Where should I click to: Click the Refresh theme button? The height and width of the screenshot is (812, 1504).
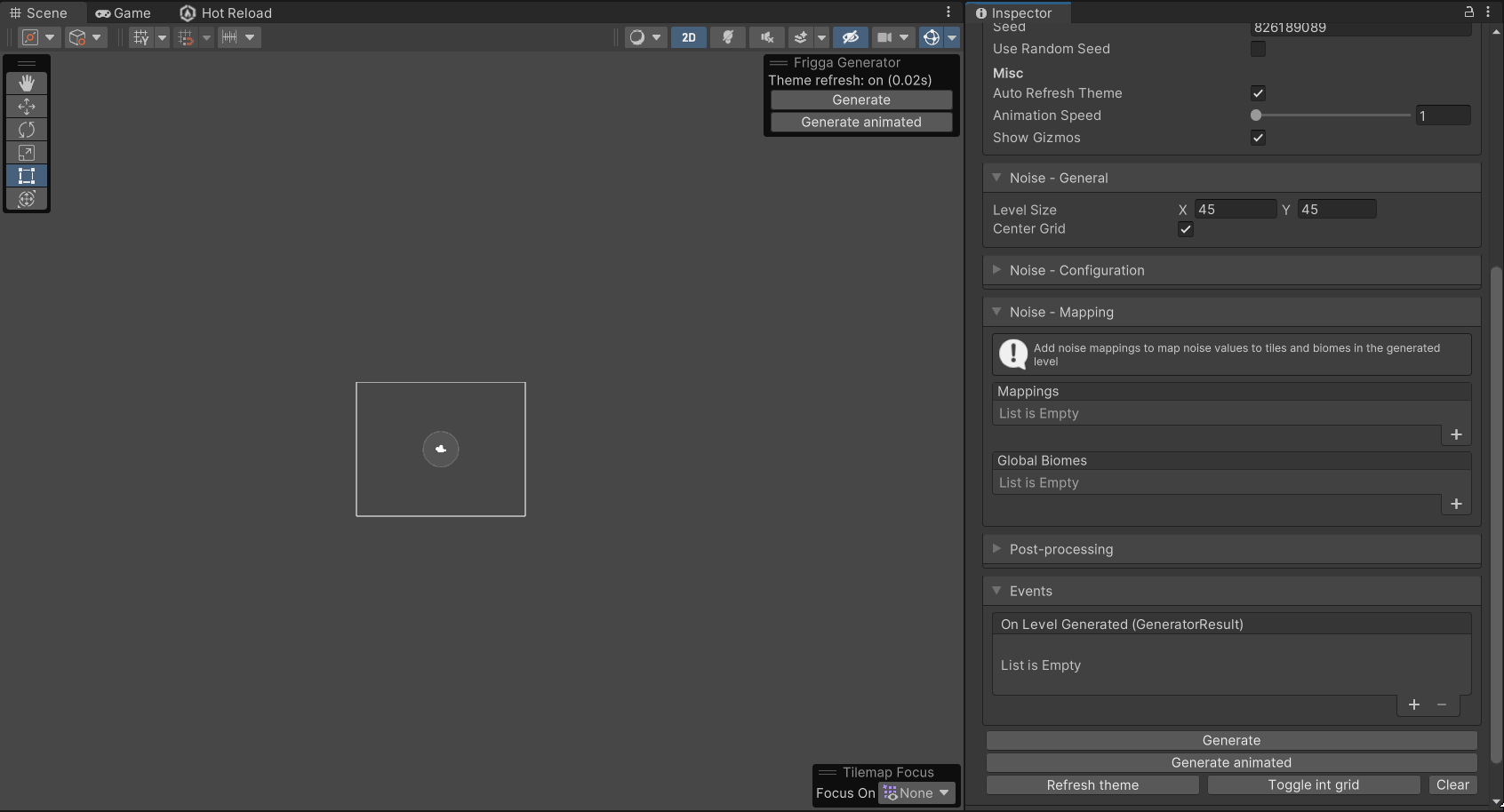tap(1092, 784)
